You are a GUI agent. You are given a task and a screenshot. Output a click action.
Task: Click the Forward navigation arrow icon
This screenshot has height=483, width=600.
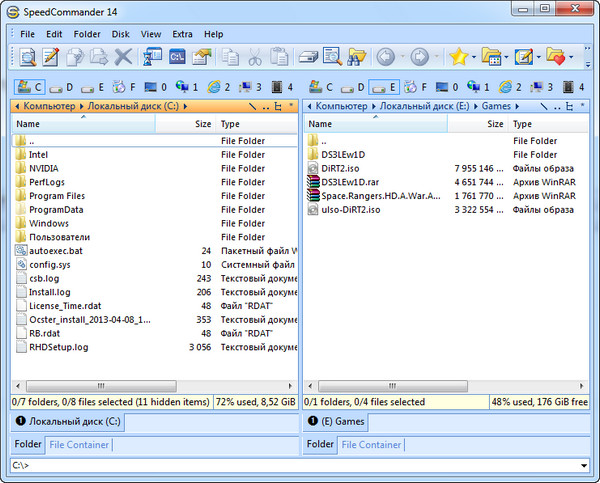tap(420, 57)
